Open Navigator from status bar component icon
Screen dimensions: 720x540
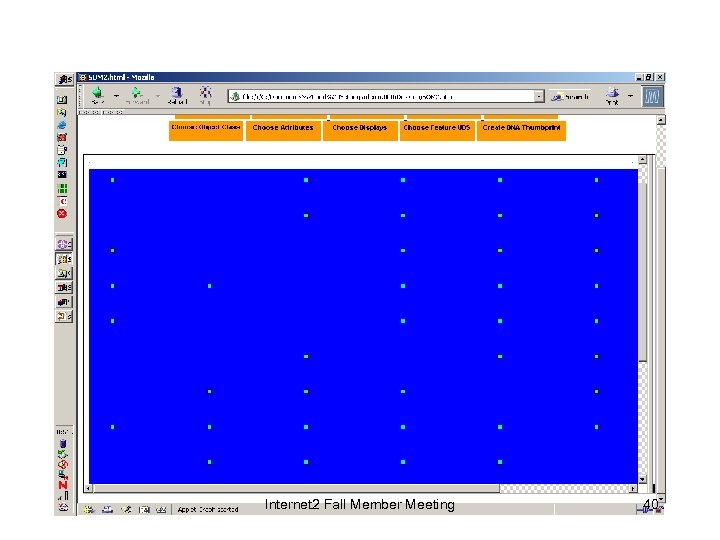89,509
